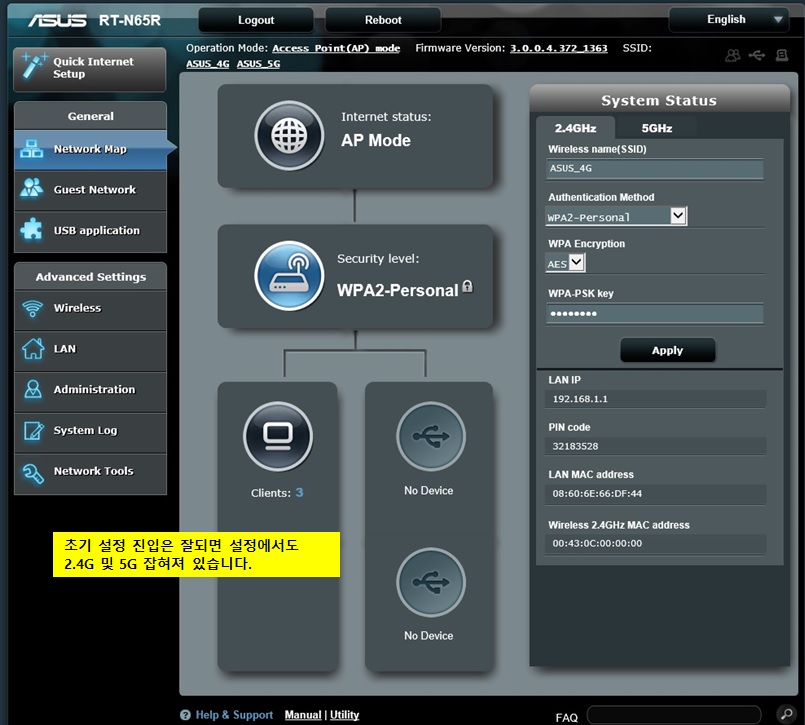Click the clients count number 3
This screenshot has width=805, height=725.
299,492
